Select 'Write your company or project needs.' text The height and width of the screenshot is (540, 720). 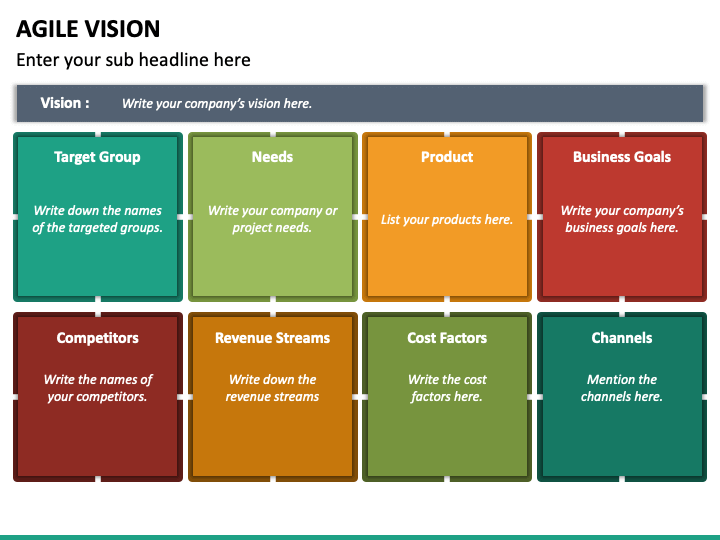coord(272,219)
